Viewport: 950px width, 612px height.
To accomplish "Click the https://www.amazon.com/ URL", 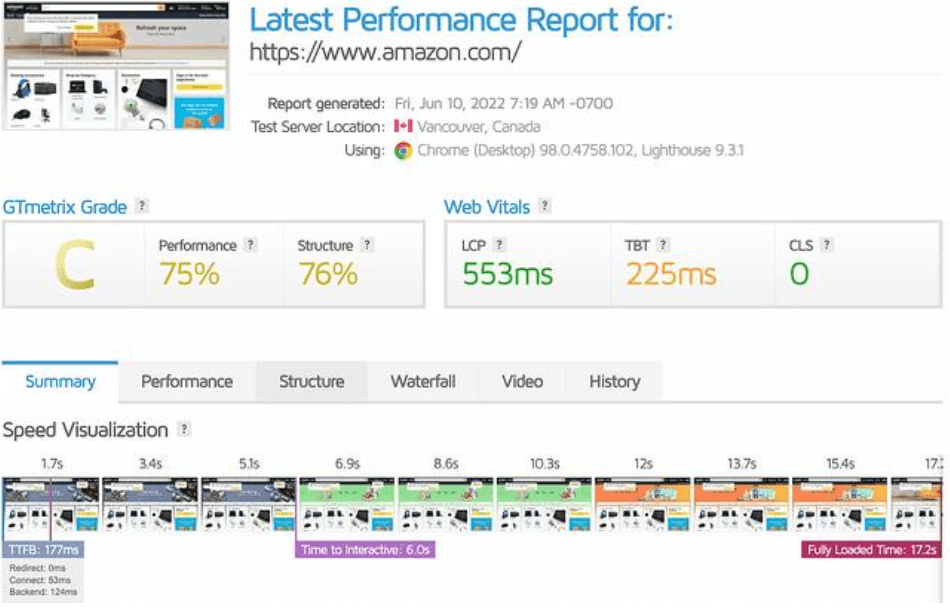I will (x=385, y=53).
